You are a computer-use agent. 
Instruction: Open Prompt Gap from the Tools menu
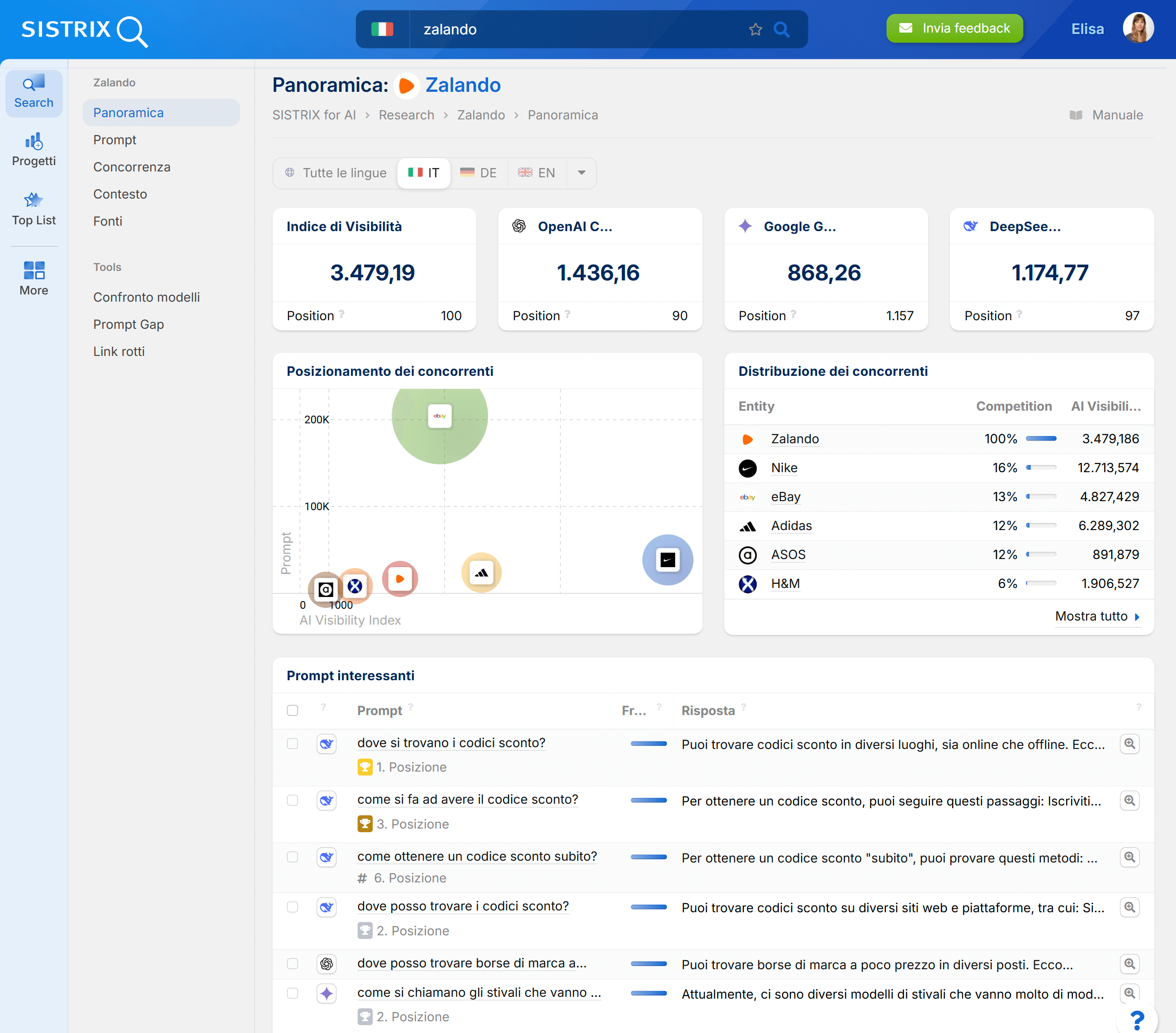tap(128, 324)
